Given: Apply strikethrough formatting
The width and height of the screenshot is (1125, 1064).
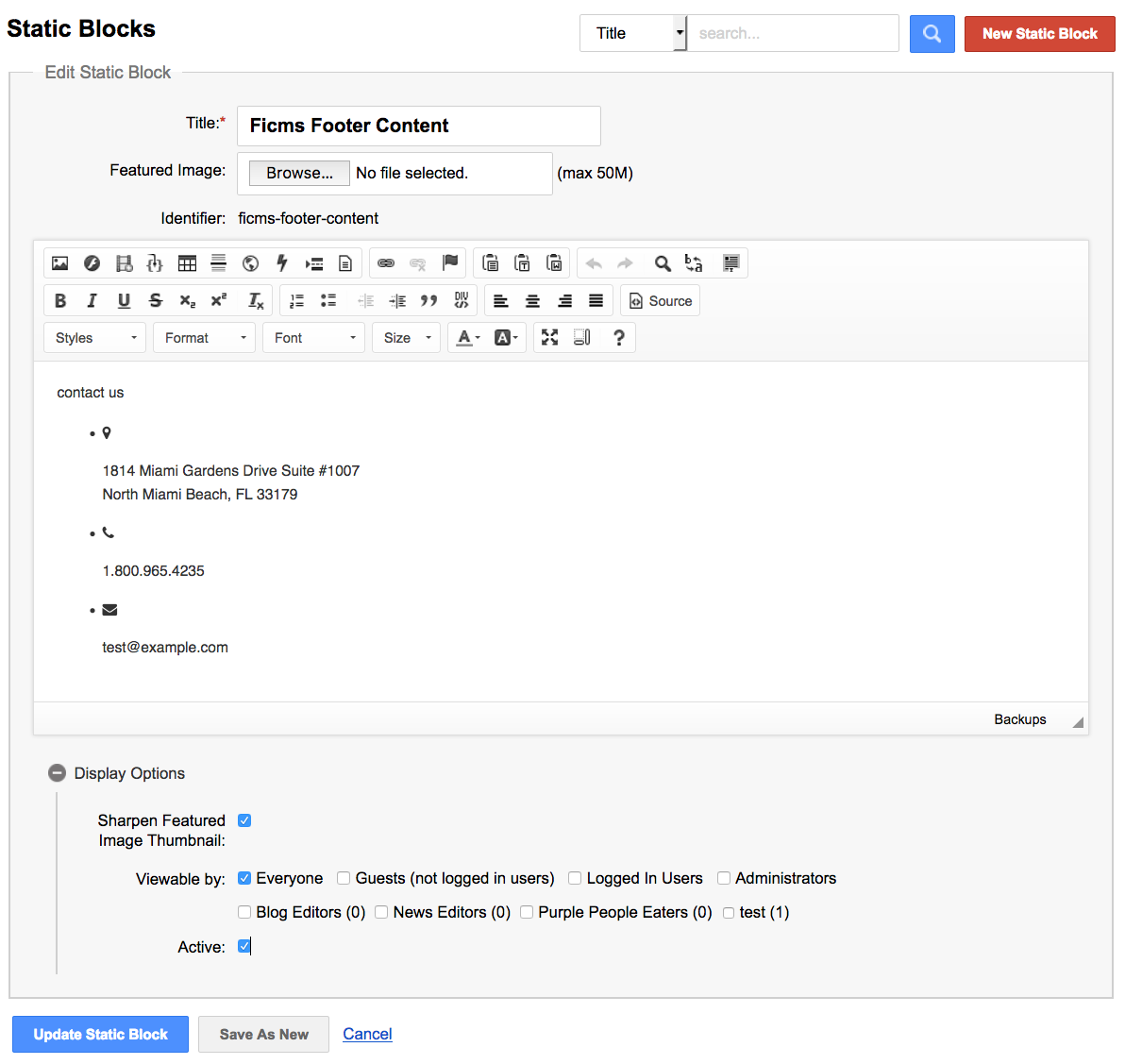Looking at the screenshot, I should pyautogui.click(x=156, y=301).
